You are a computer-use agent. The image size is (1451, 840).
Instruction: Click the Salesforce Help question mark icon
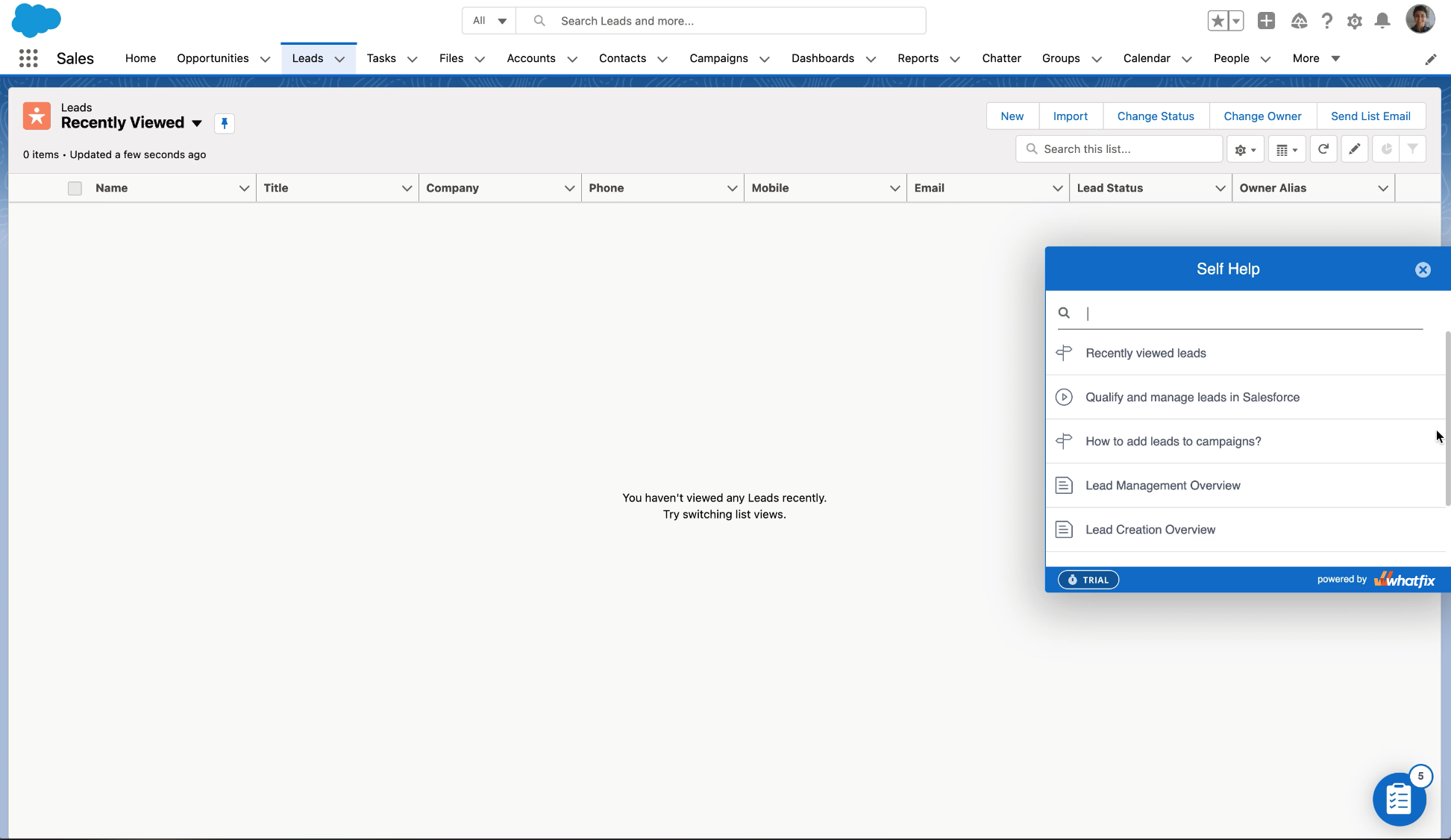[1327, 21]
